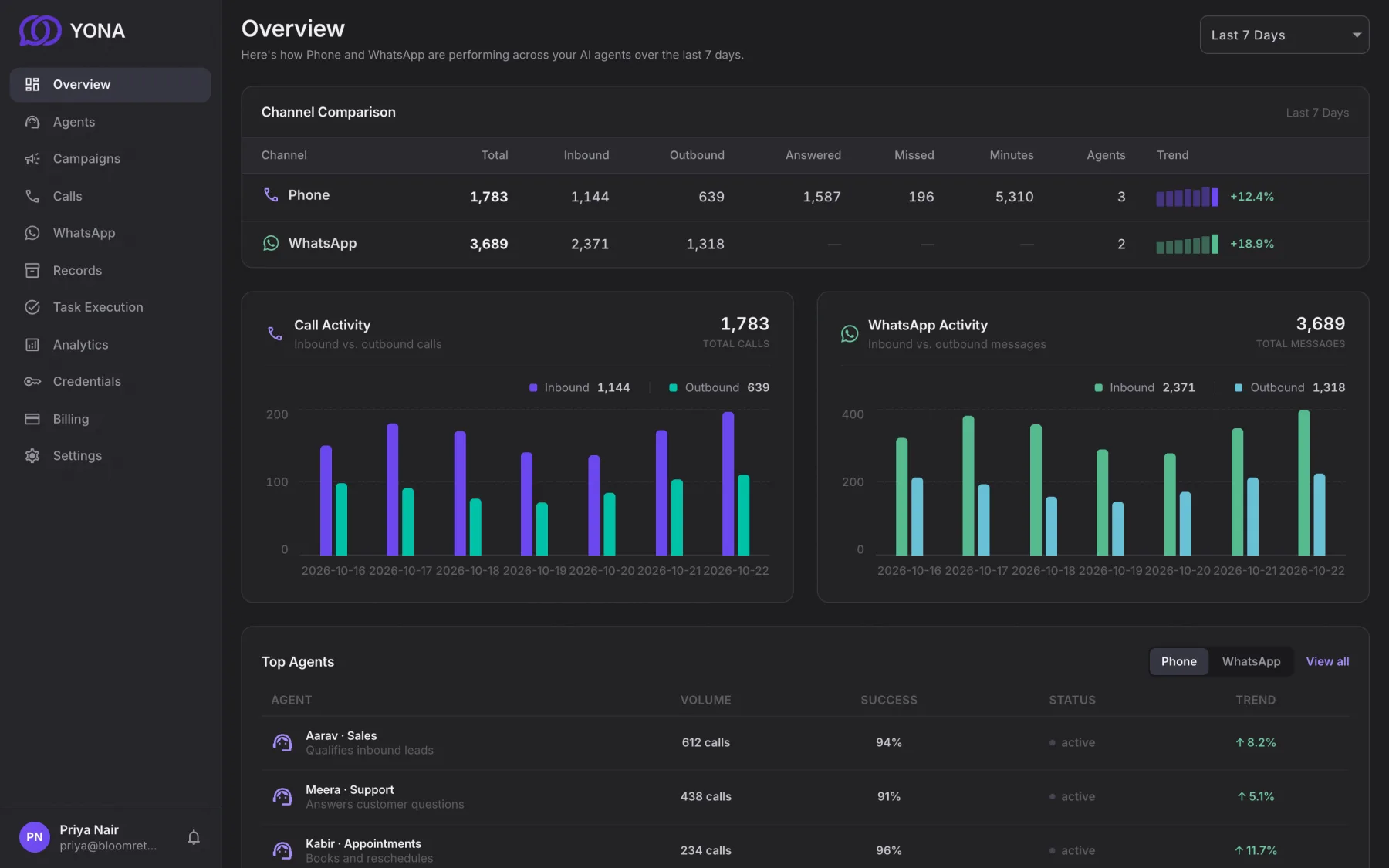This screenshot has width=1389, height=868.
Task: Select Agents in the sidebar menu
Action: coord(110,122)
